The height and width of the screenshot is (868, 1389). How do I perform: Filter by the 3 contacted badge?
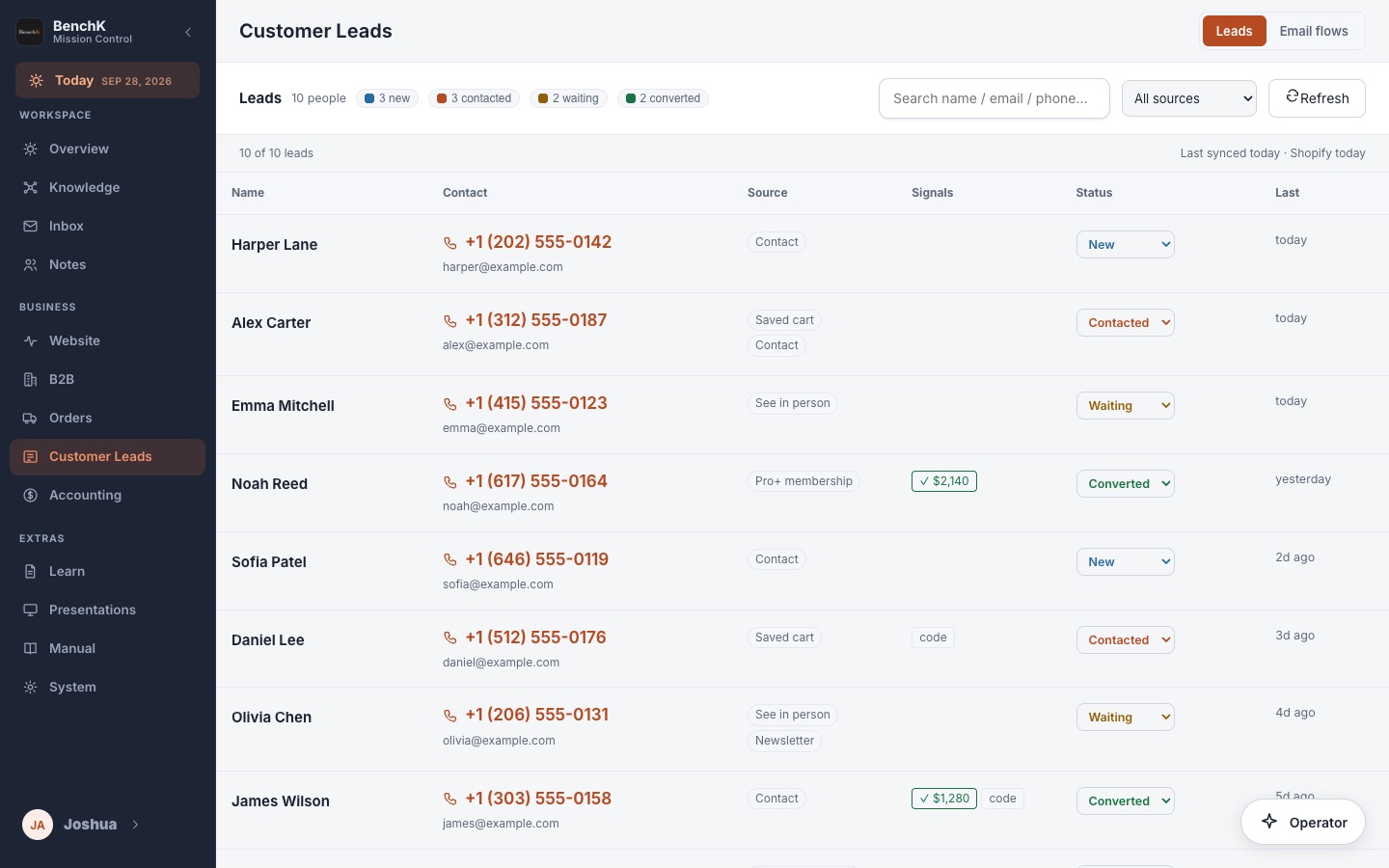pyautogui.click(x=474, y=98)
